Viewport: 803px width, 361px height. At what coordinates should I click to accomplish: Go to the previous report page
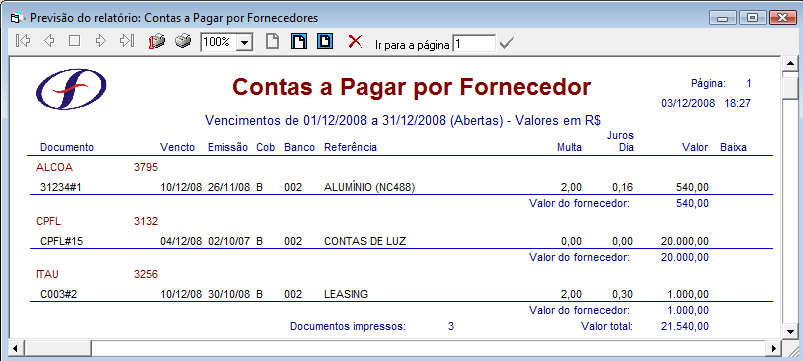(x=49, y=41)
